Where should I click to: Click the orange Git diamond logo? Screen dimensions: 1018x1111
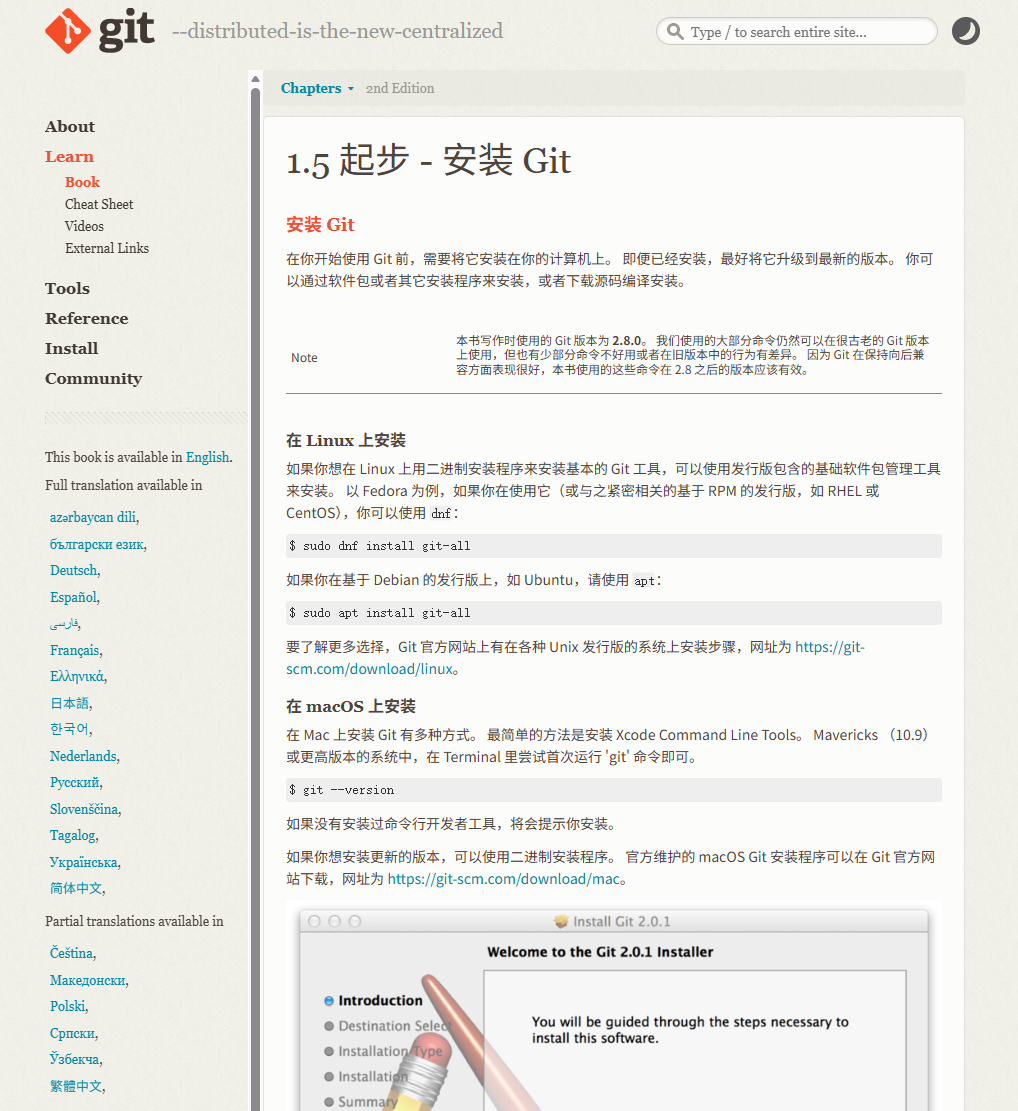pyautogui.click(x=67, y=31)
